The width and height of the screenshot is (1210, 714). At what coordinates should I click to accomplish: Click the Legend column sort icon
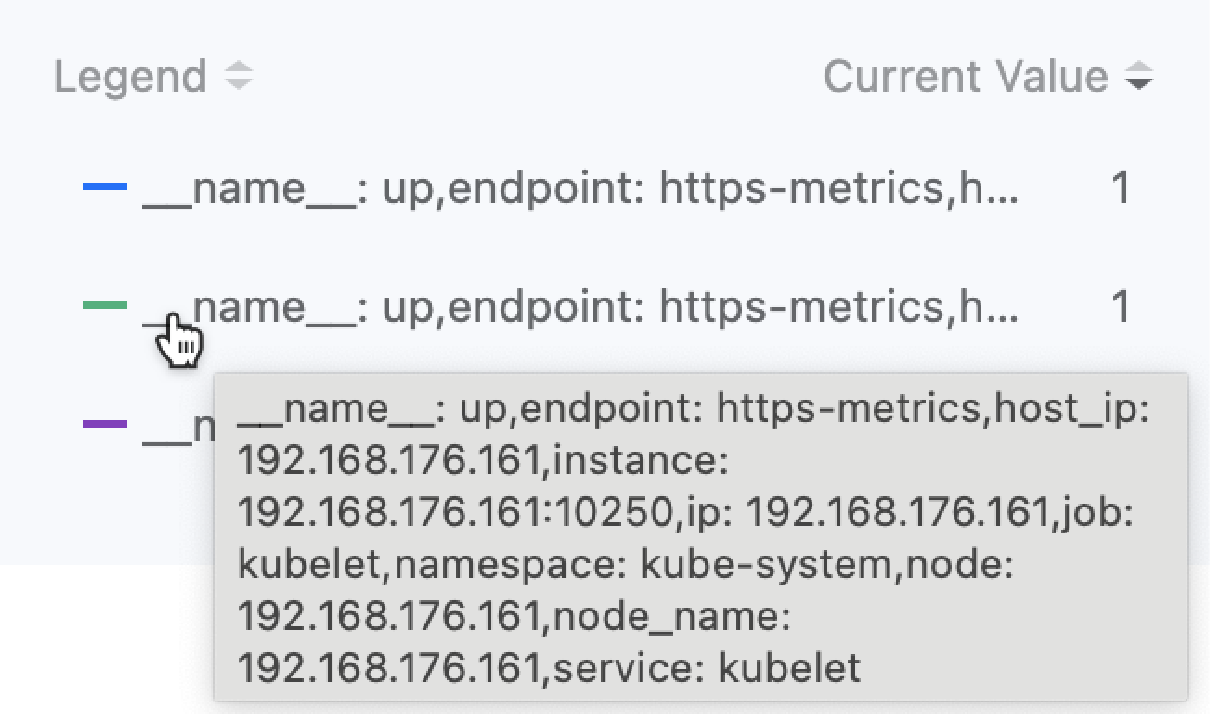239,77
